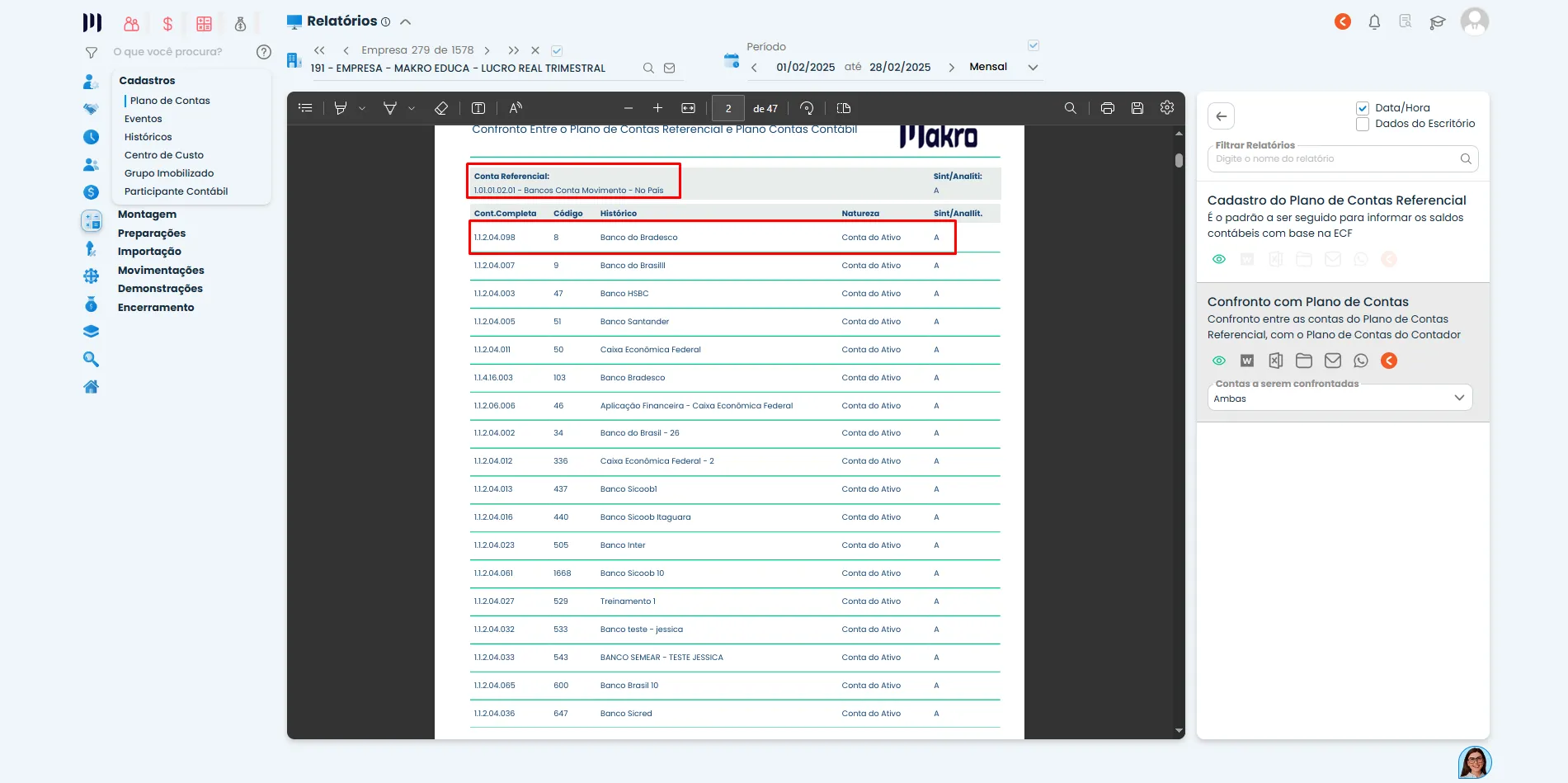Search inside the PDF document
1568x783 pixels.
[1071, 108]
